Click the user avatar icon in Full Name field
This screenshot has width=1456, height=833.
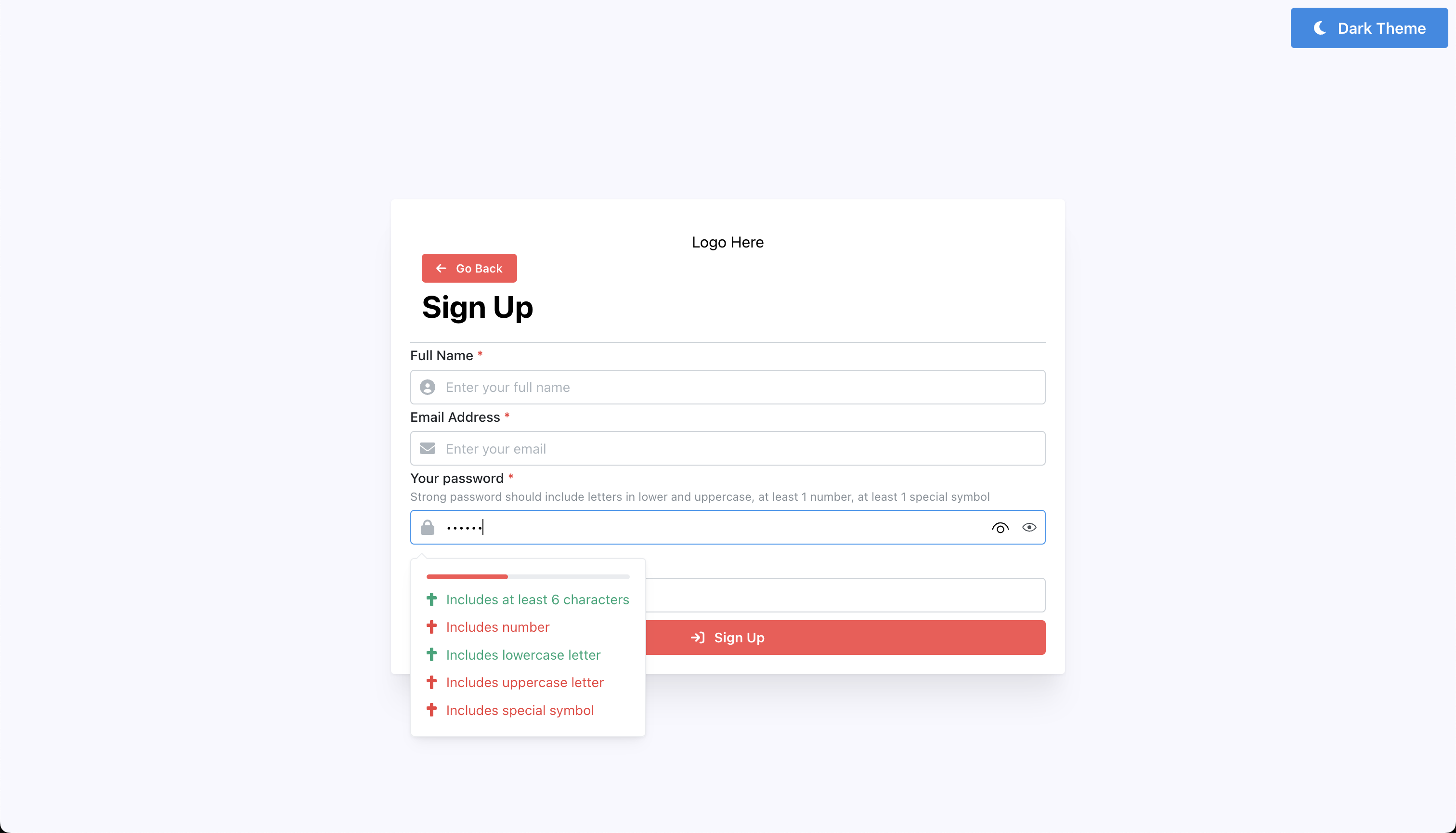coord(427,387)
